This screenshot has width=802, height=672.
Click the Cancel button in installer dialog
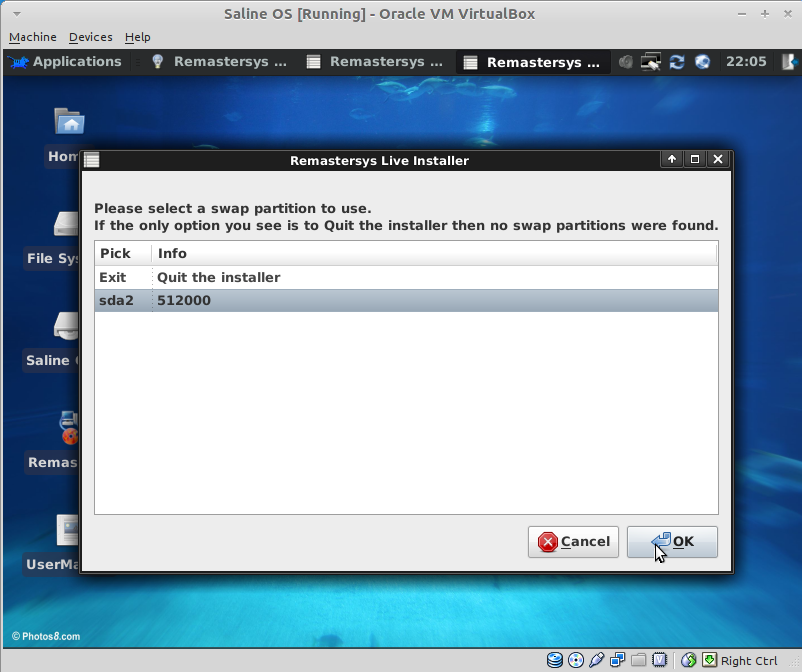pyautogui.click(x=573, y=542)
